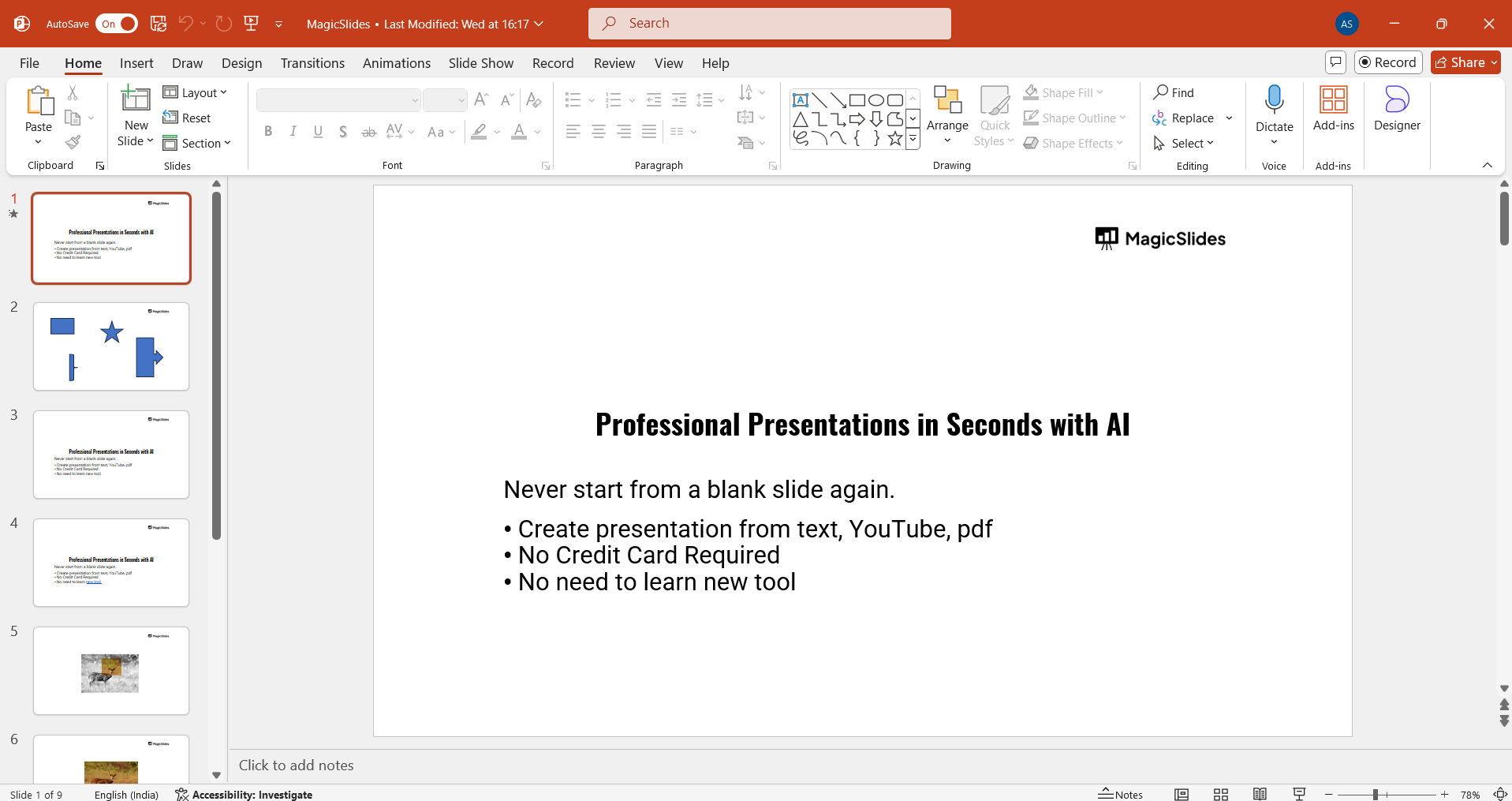Open the Designer pane
The width and height of the screenshot is (1512, 801).
pyautogui.click(x=1397, y=108)
